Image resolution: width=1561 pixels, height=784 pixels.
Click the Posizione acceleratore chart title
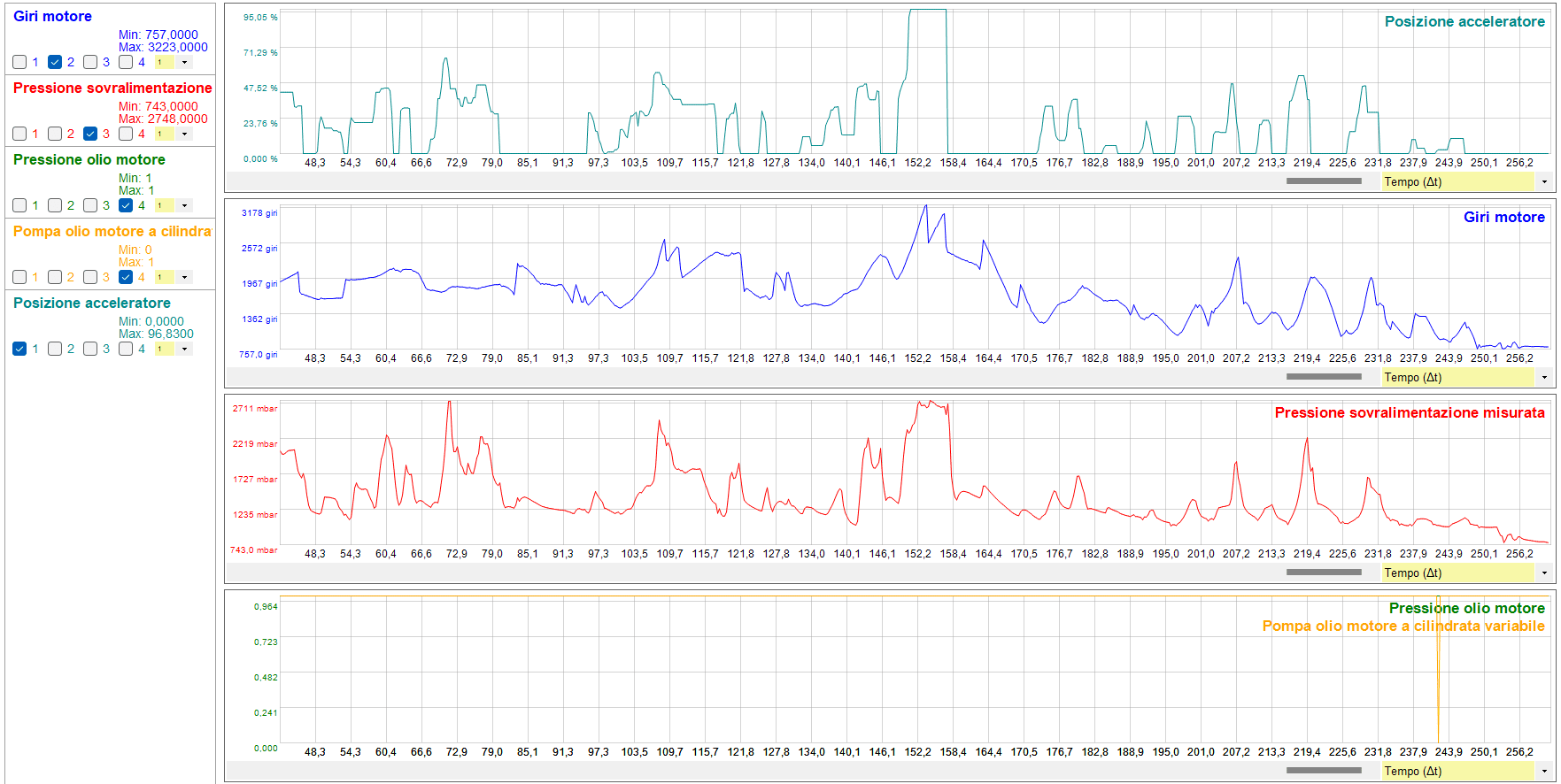pos(1464,22)
